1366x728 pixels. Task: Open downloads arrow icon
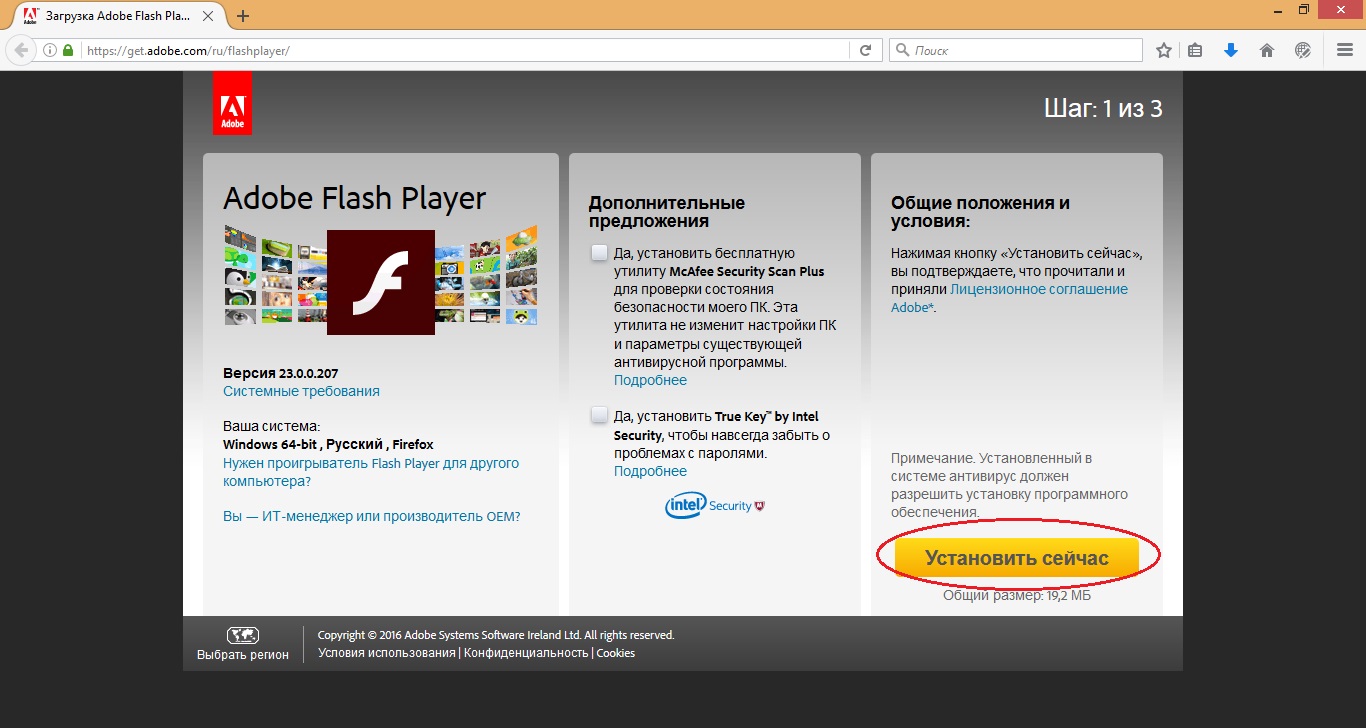click(1231, 50)
